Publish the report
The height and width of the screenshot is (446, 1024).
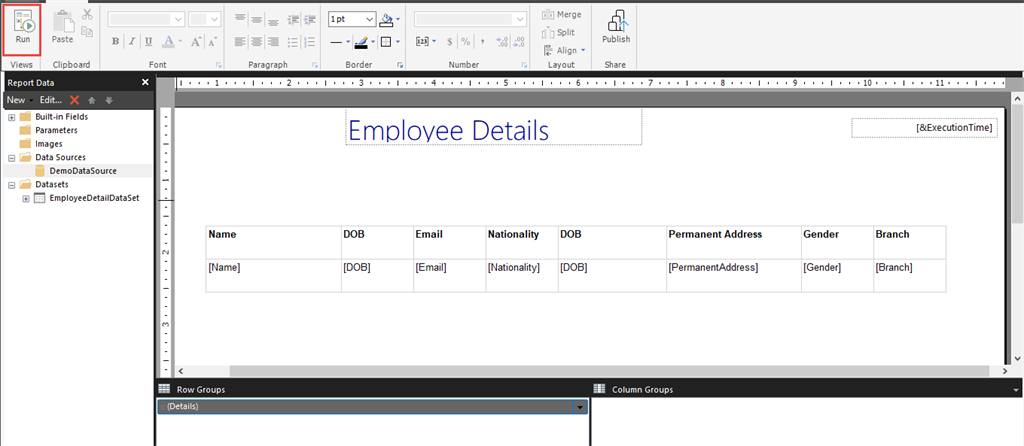pos(616,27)
